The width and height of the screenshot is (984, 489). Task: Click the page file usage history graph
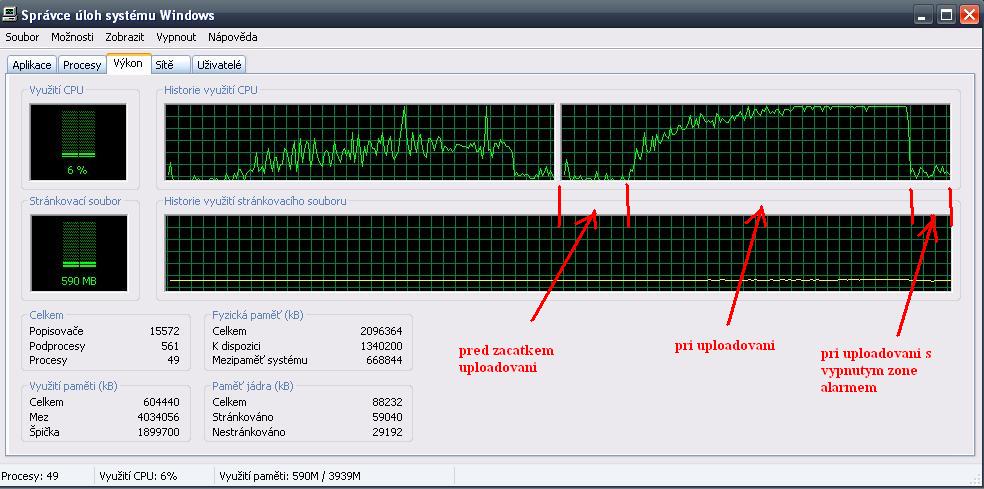pos(558,253)
